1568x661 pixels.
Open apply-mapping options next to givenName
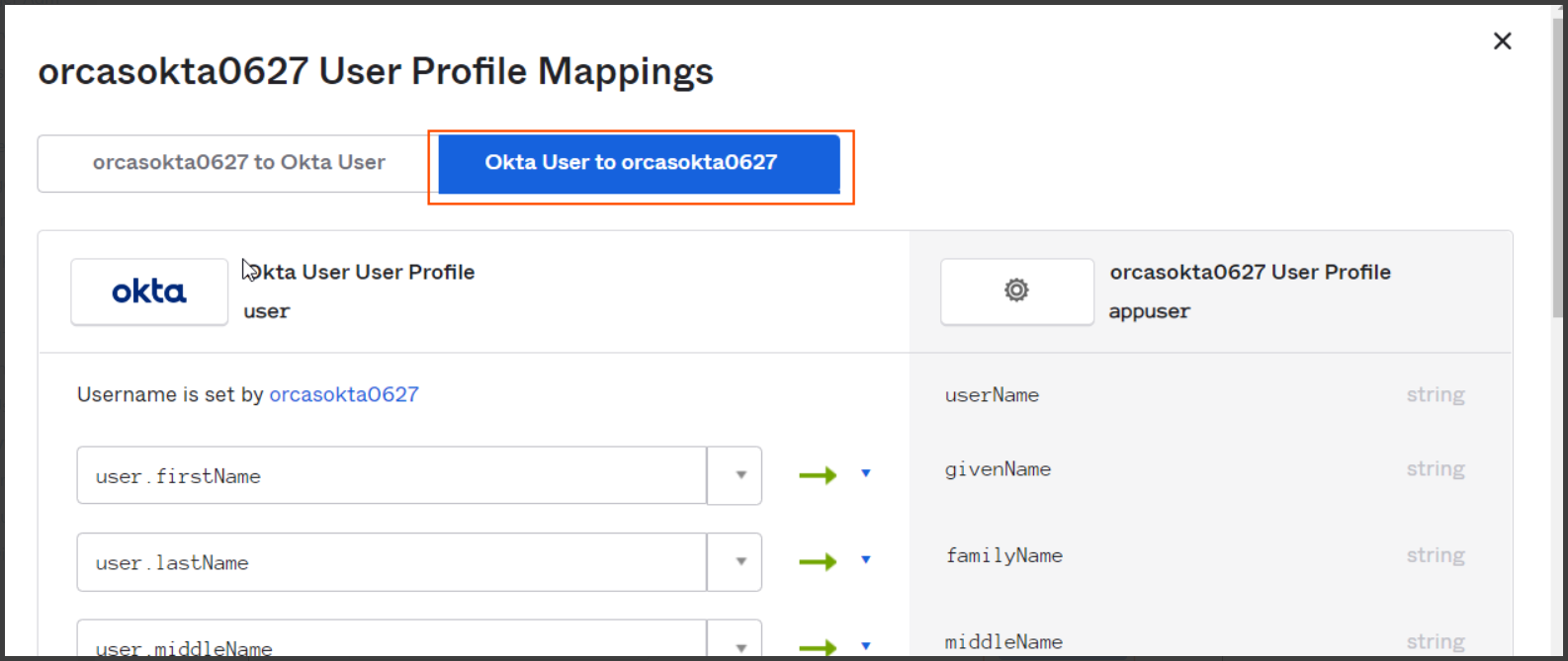pyautogui.click(x=866, y=474)
